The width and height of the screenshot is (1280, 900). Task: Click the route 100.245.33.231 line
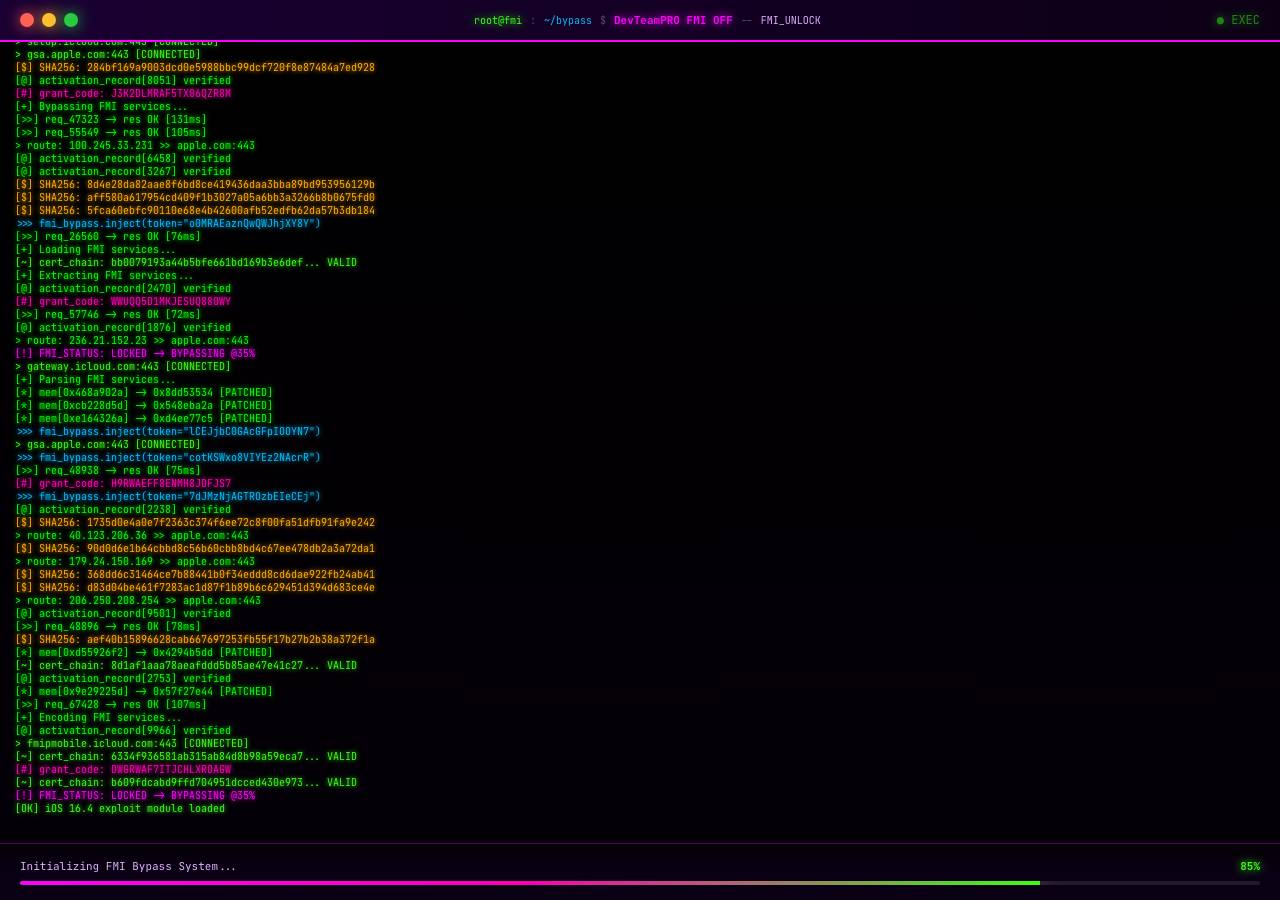[x=135, y=146]
